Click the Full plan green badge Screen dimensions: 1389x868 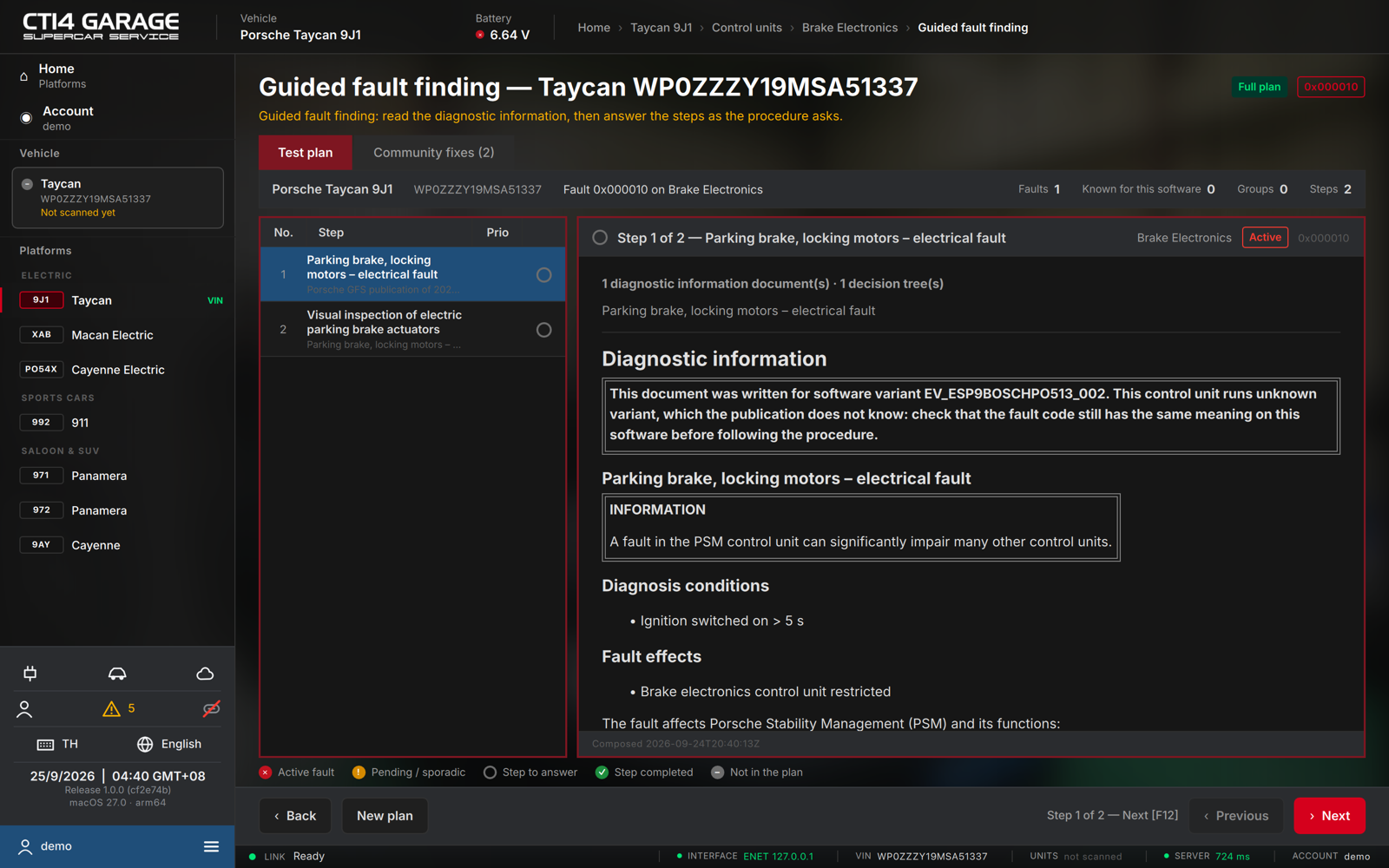point(1259,87)
